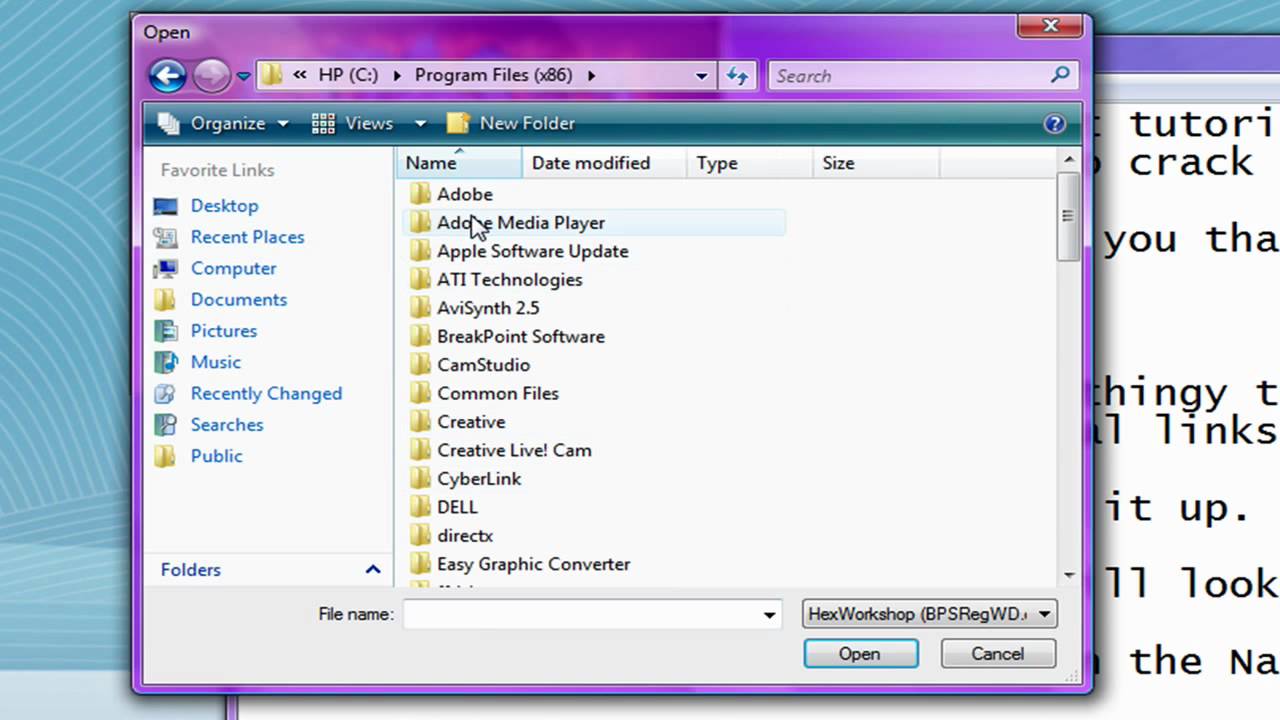Viewport: 1280px width, 720px height.
Task: Click the file list scrollbar thumb
Action: [1068, 216]
